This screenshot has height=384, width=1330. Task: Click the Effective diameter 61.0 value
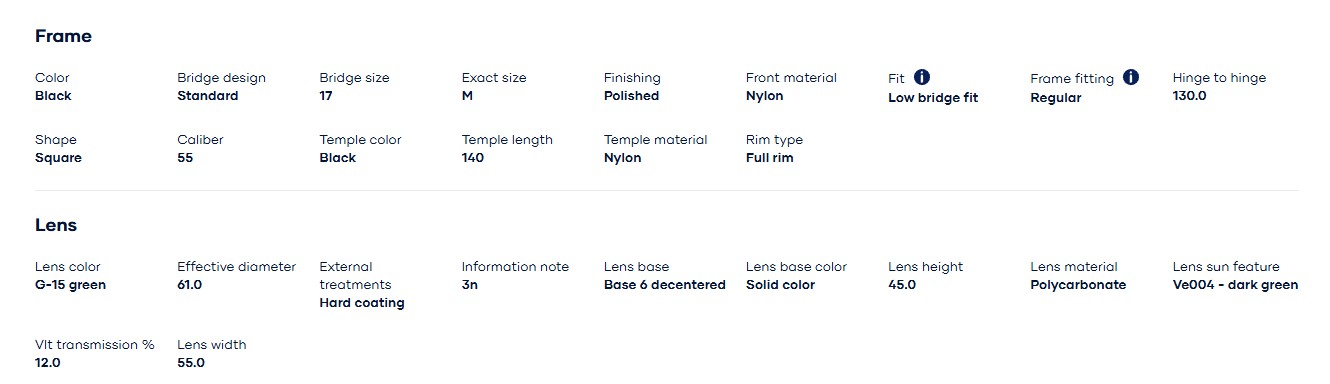pyautogui.click(x=190, y=285)
